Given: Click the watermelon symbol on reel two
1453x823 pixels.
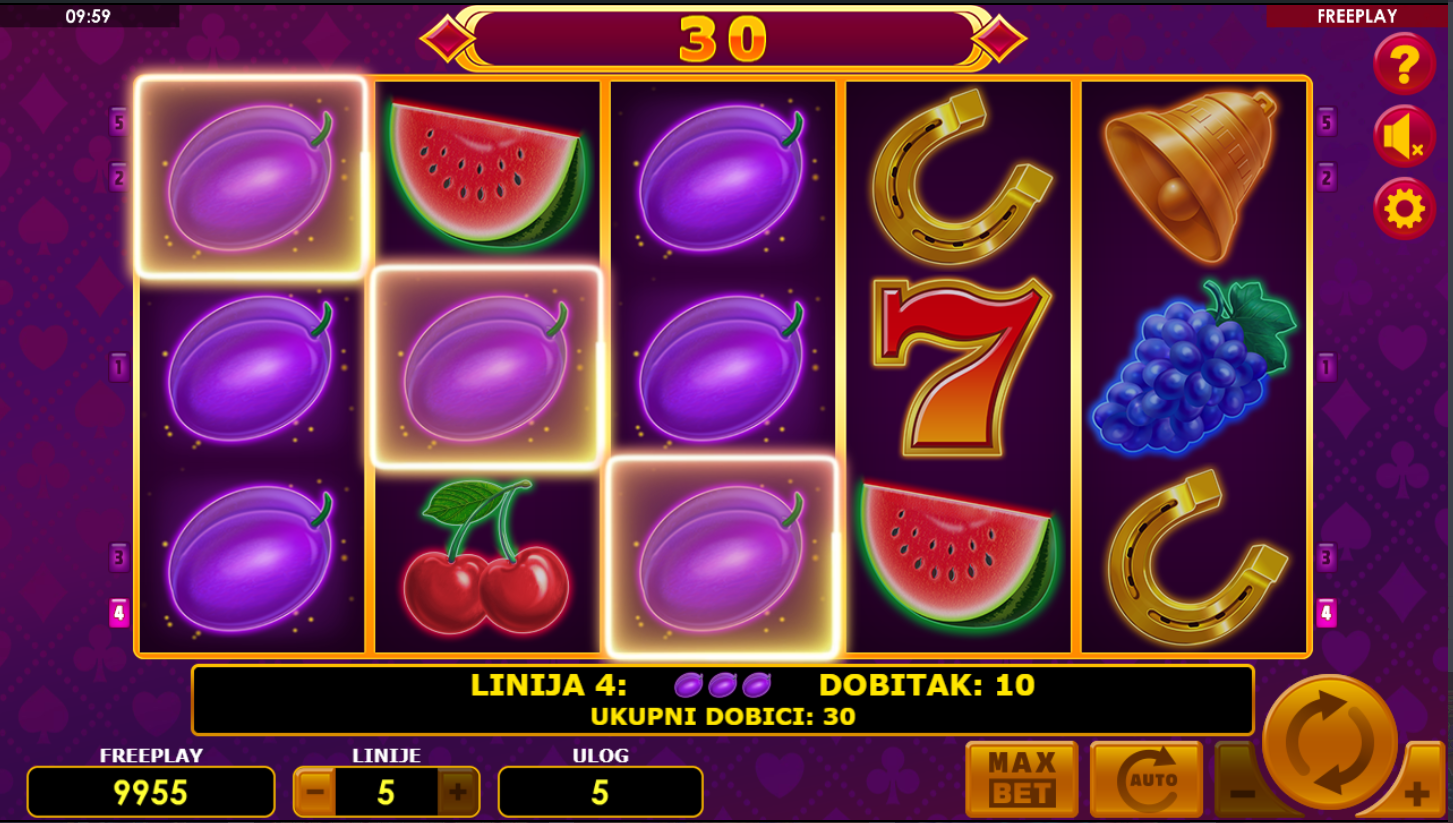Looking at the screenshot, I should [486, 173].
